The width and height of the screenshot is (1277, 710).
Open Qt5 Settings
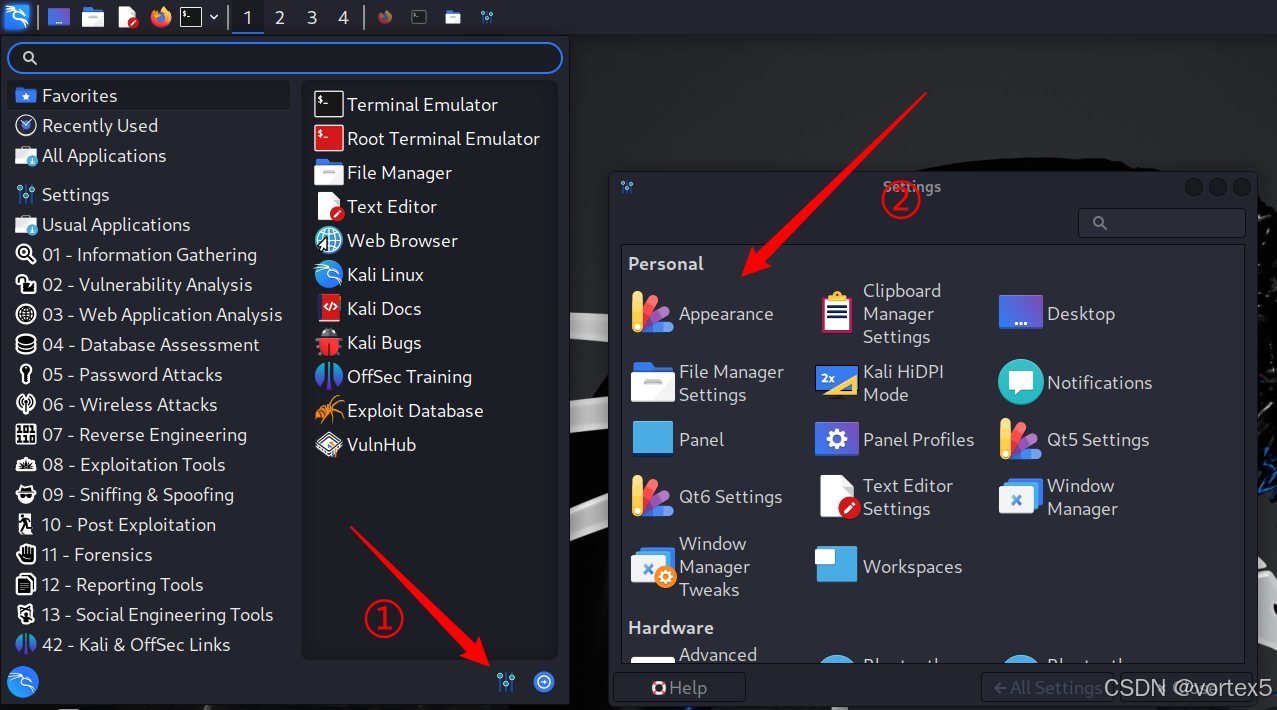pos(1074,439)
